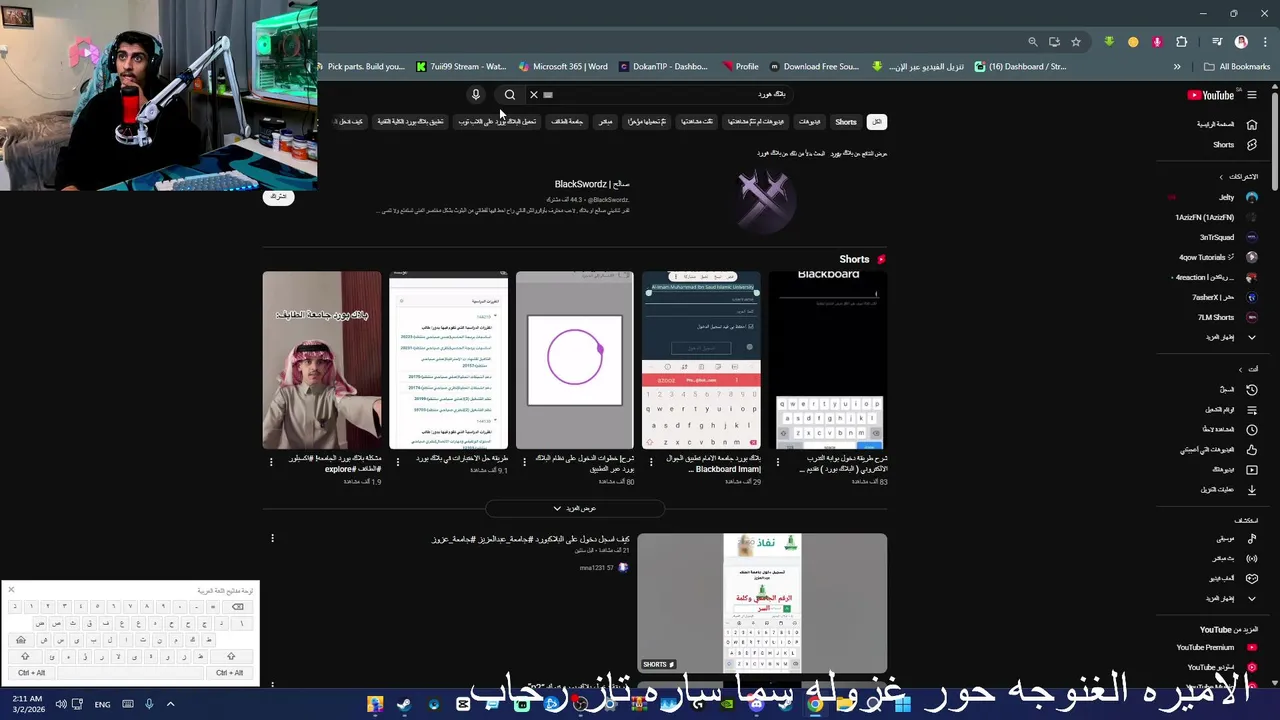Image resolution: width=1280 pixels, height=720 pixels.
Task: Open the 7LM Shorts subscription
Action: (x=1216, y=317)
